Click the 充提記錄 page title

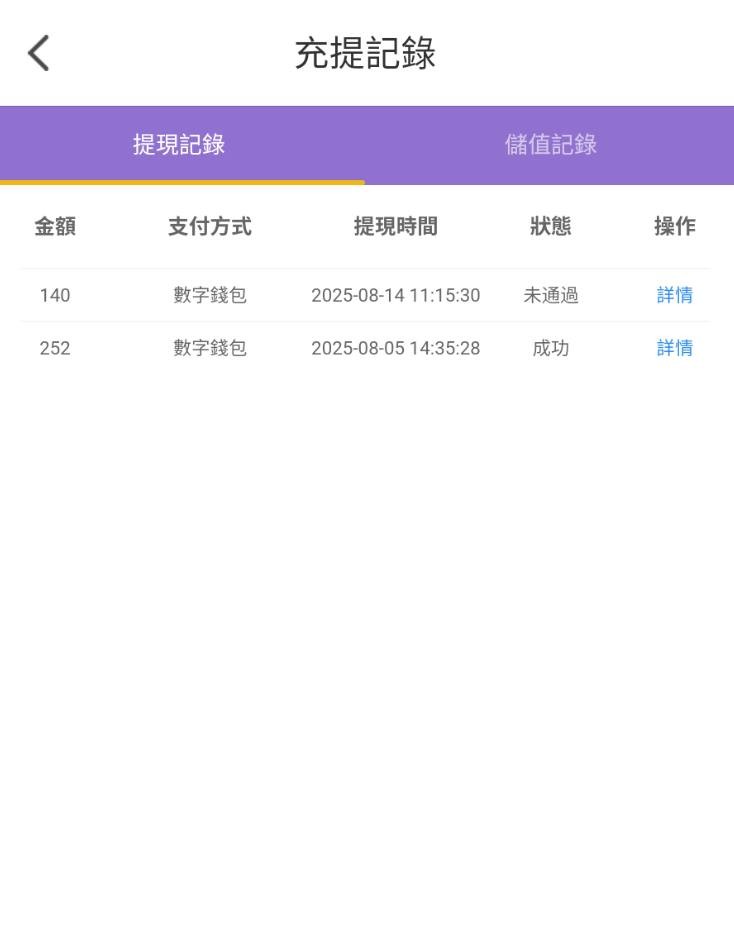click(x=365, y=53)
